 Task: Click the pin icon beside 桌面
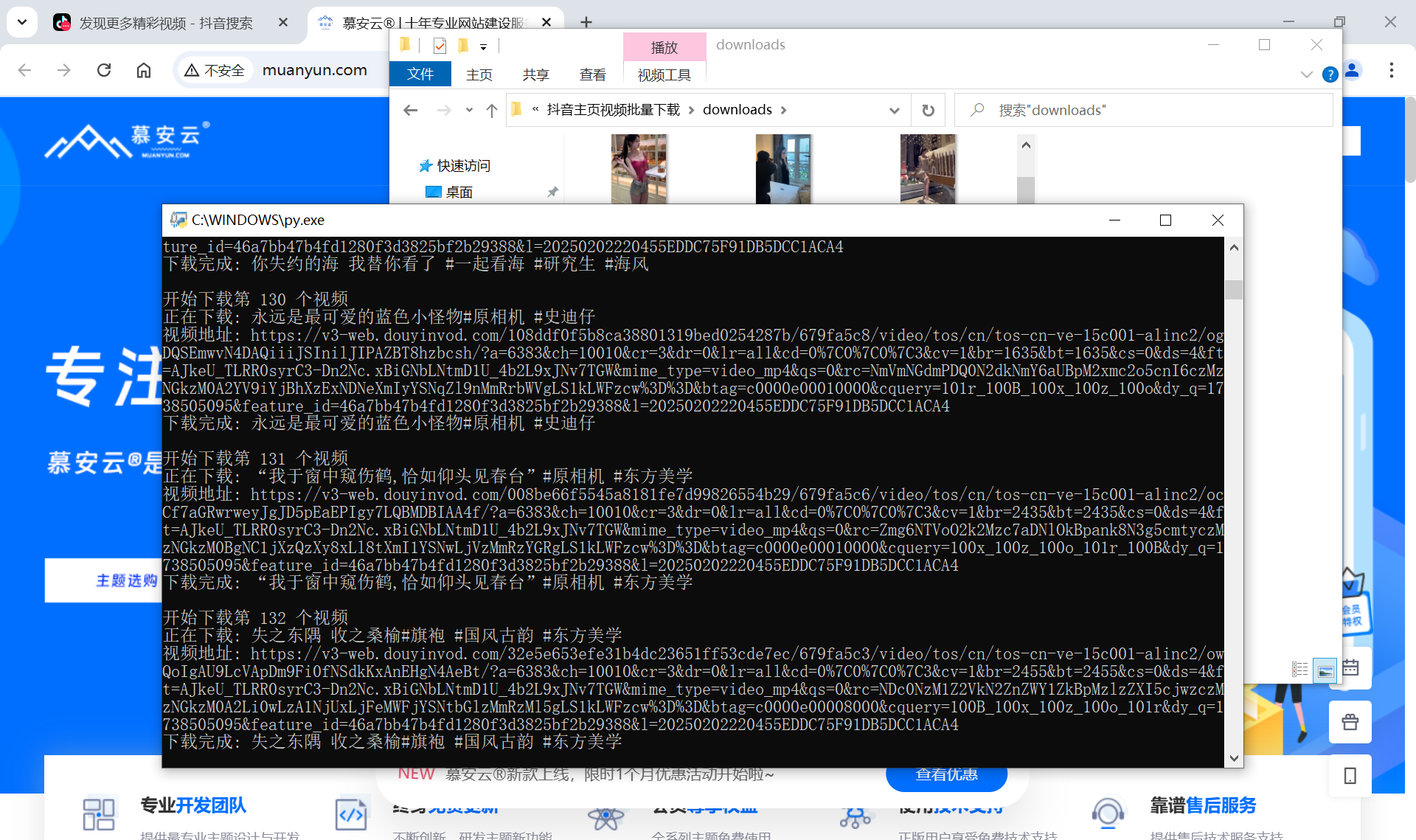point(552,192)
